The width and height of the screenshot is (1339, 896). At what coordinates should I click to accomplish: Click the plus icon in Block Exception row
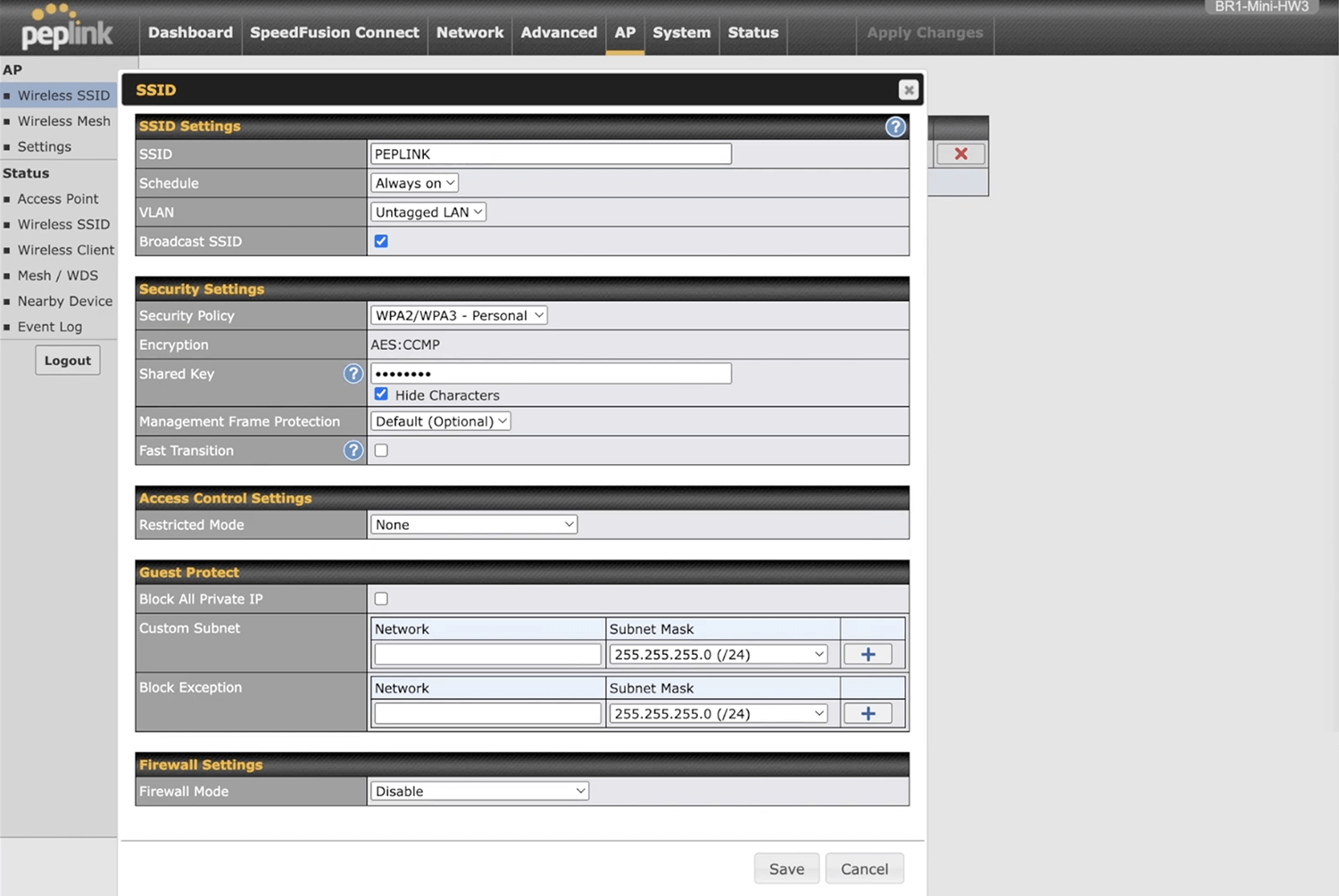point(868,714)
